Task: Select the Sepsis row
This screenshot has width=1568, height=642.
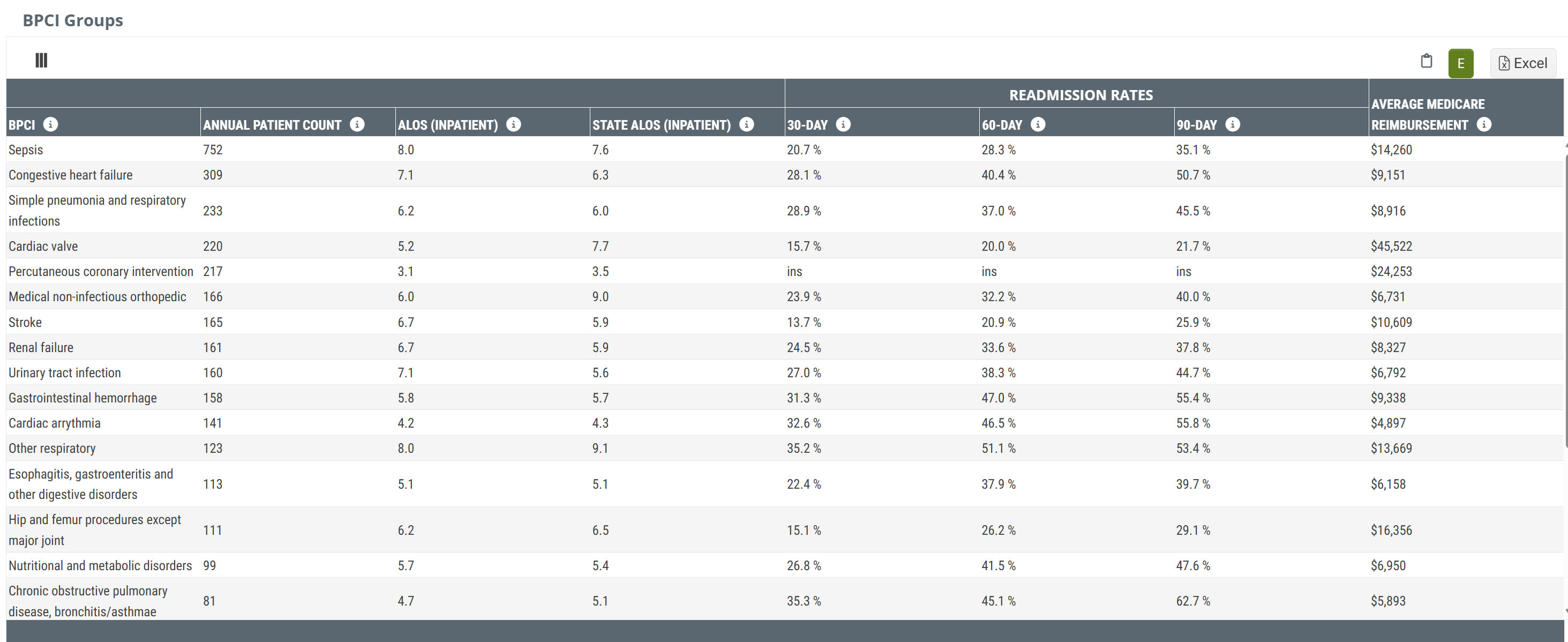Action: [26, 150]
